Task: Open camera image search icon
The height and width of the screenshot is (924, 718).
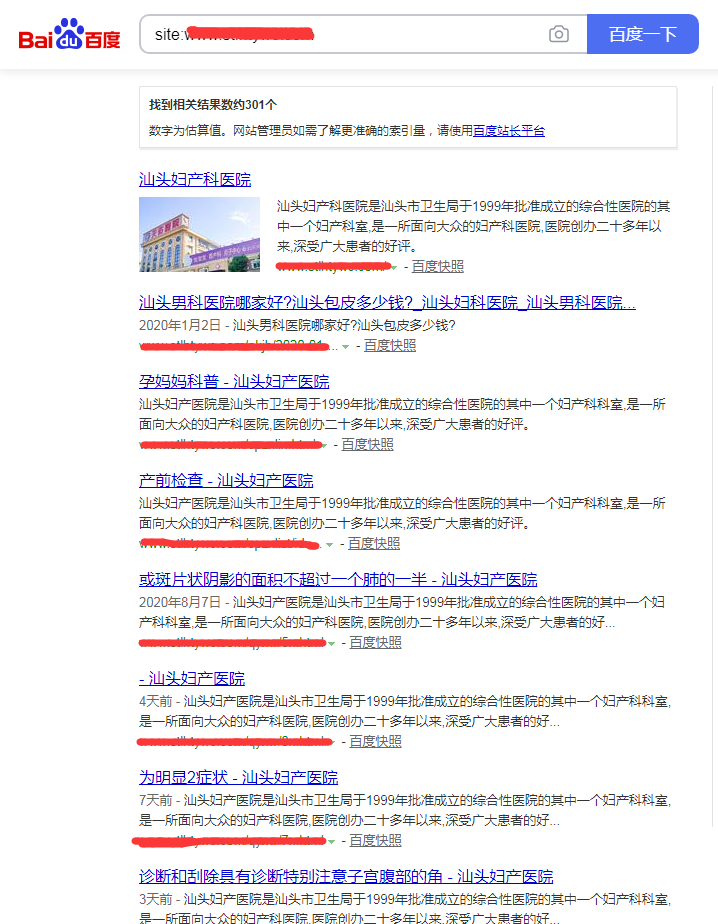Action: [558, 34]
